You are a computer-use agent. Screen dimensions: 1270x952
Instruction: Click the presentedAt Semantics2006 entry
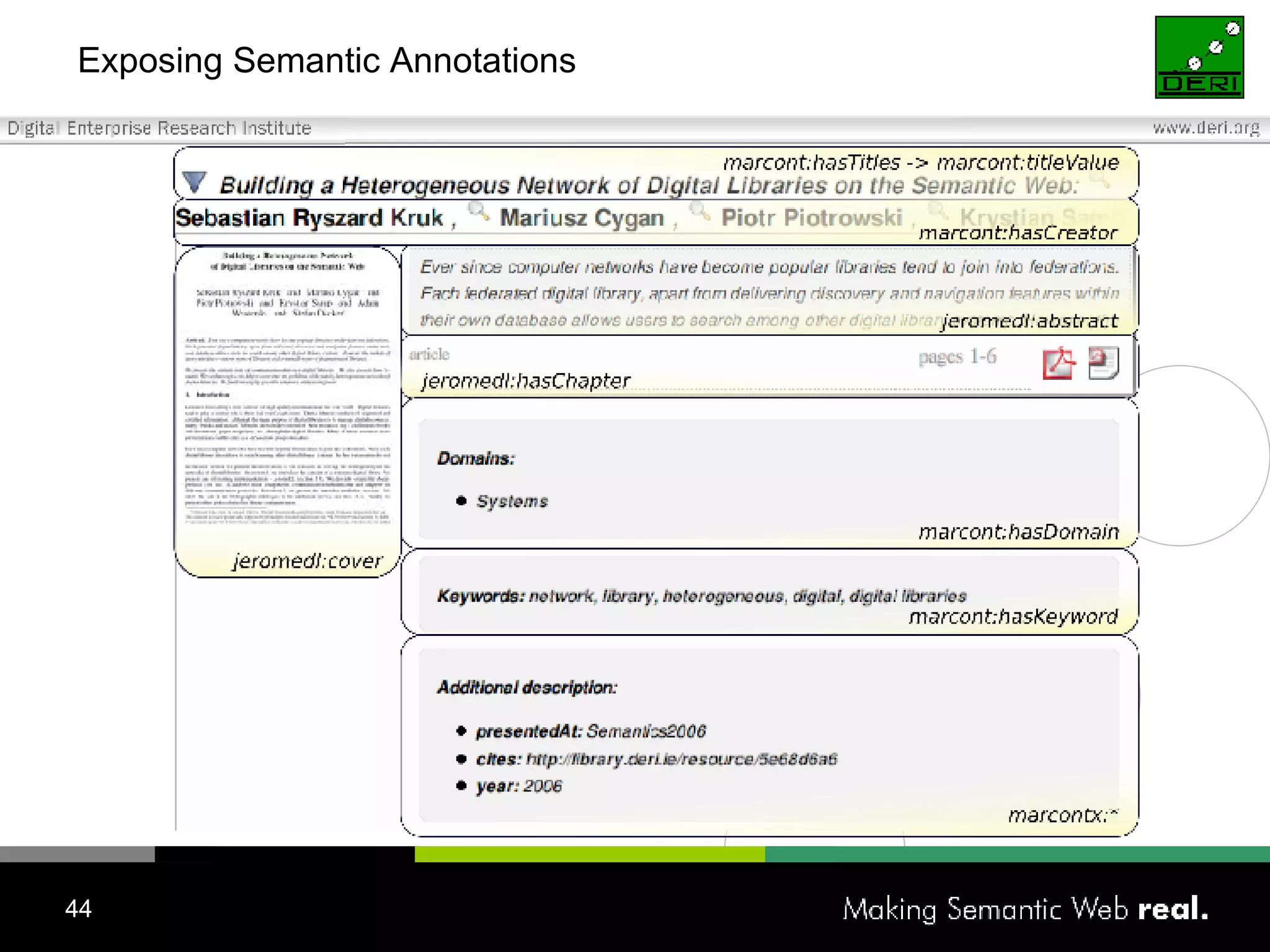pos(591,731)
